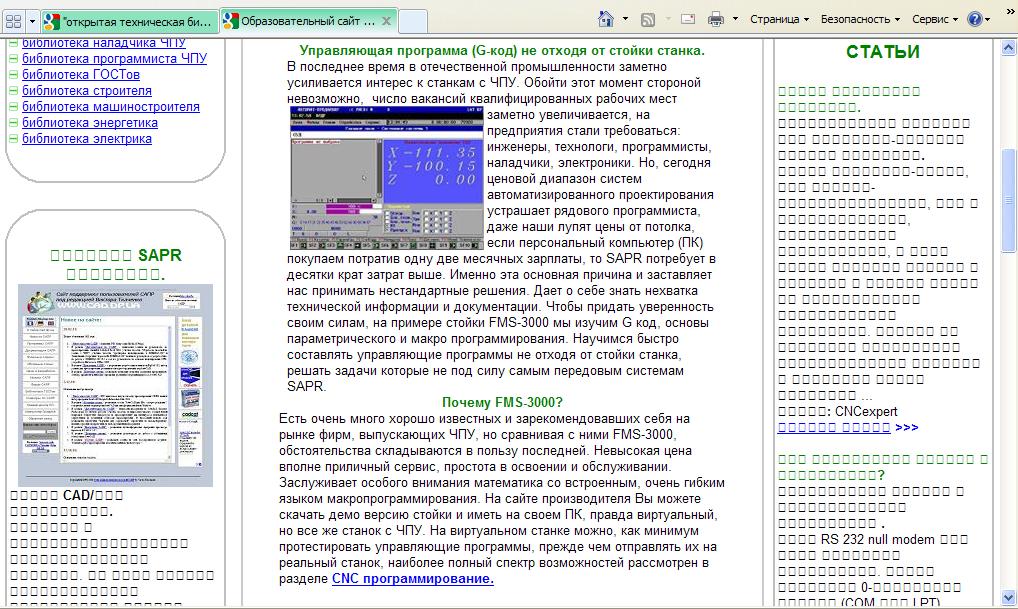Expand the Print options dropdown arrow

click(x=735, y=19)
